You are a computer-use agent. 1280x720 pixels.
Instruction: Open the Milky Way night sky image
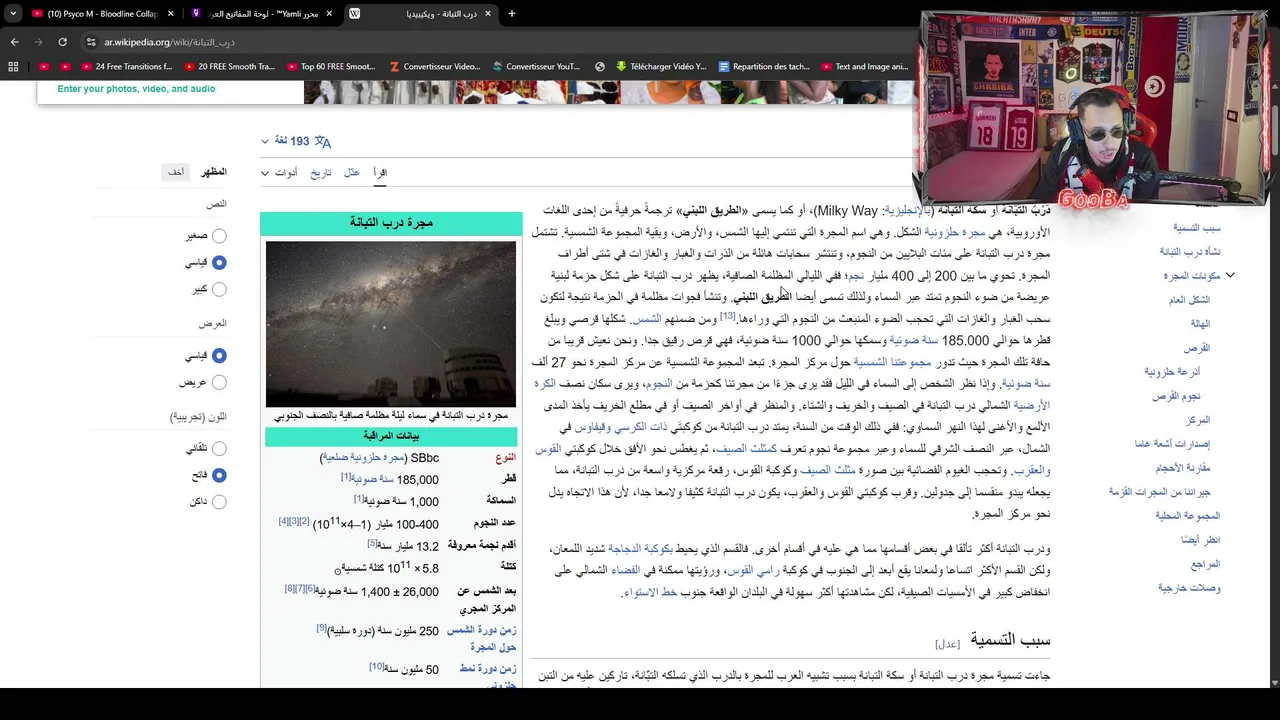(x=391, y=324)
